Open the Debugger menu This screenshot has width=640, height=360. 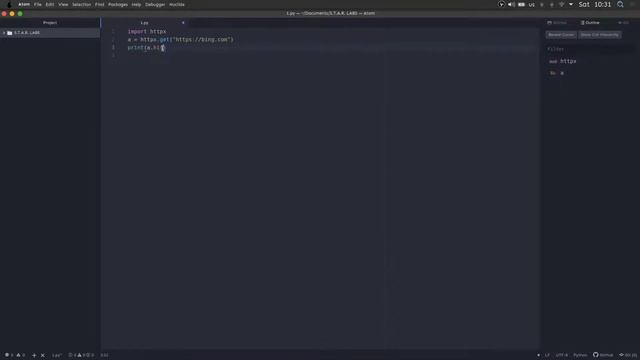pos(155,4)
